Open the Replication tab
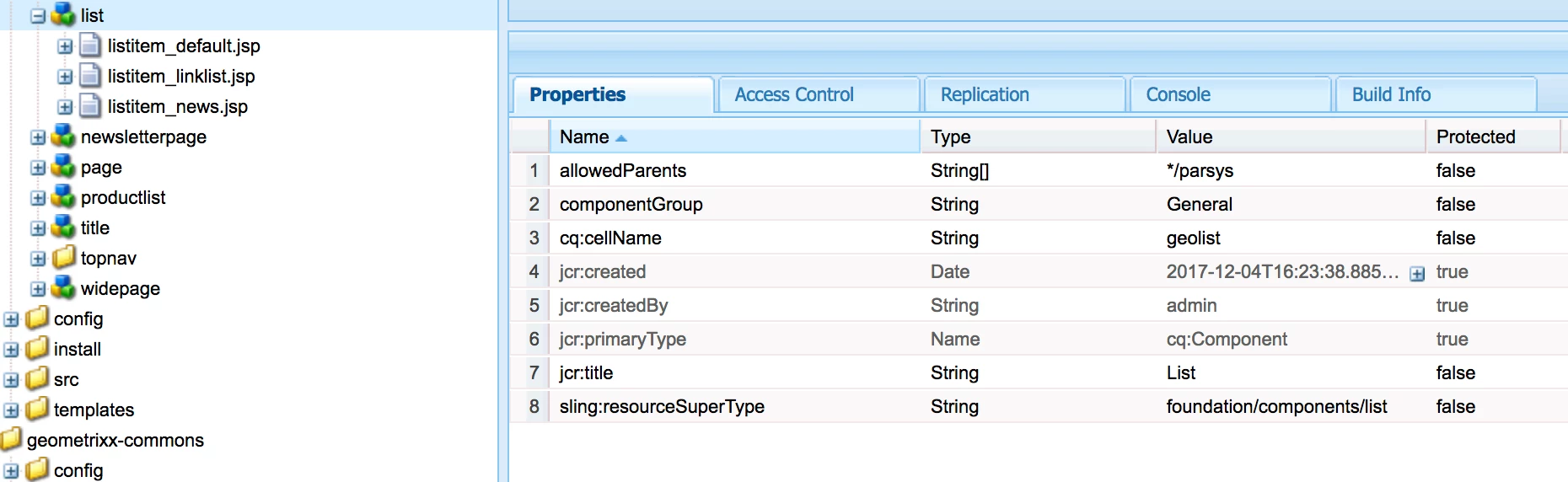This screenshot has width=1568, height=482. [984, 95]
